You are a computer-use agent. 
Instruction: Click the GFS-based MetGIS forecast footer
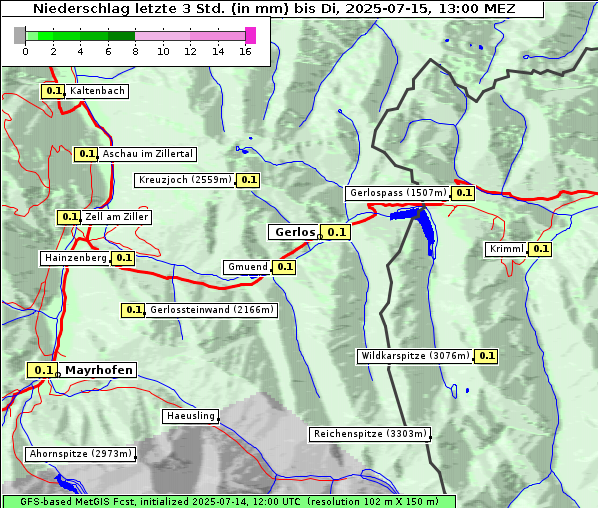pos(229,502)
